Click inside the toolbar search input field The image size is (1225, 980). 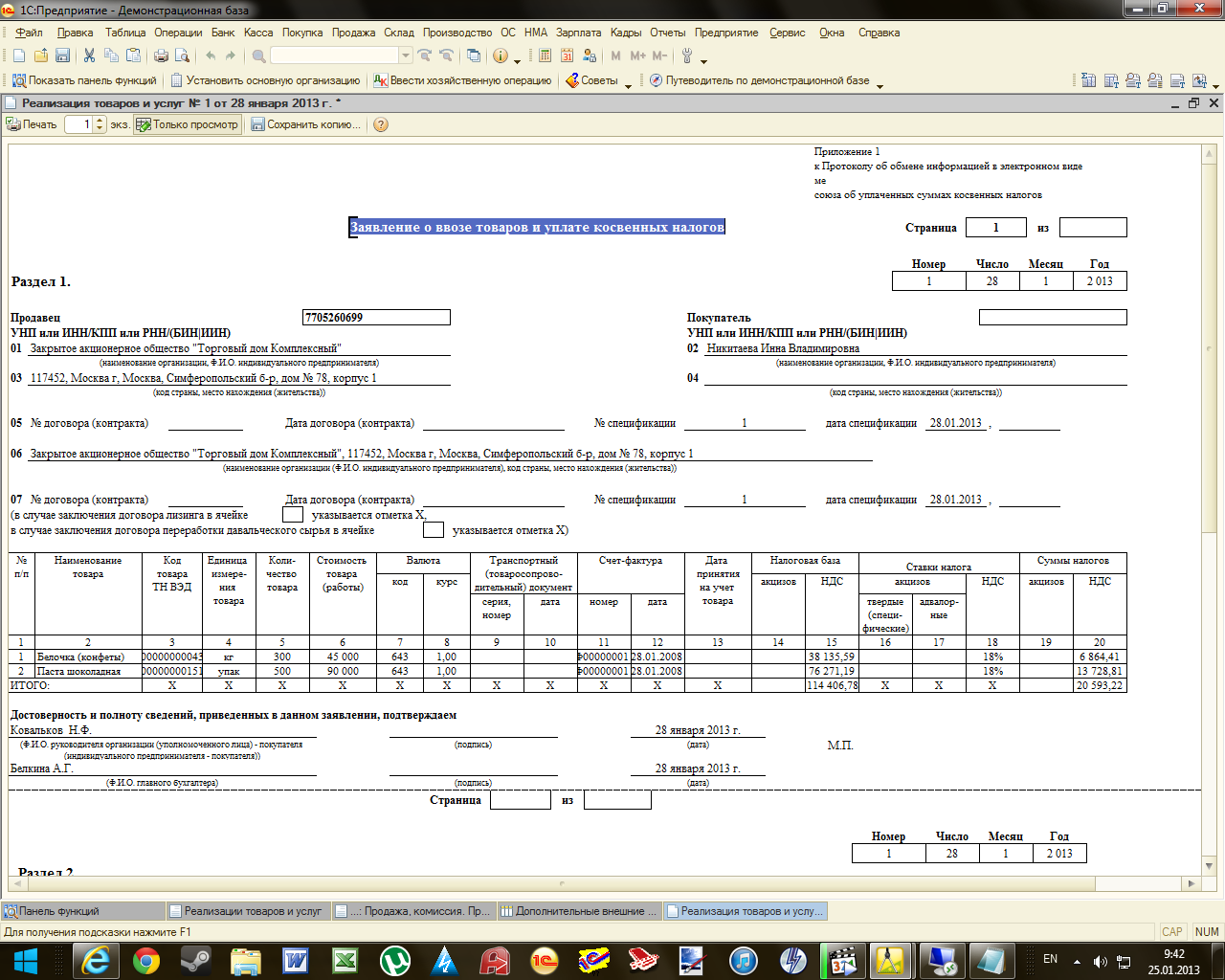334,56
